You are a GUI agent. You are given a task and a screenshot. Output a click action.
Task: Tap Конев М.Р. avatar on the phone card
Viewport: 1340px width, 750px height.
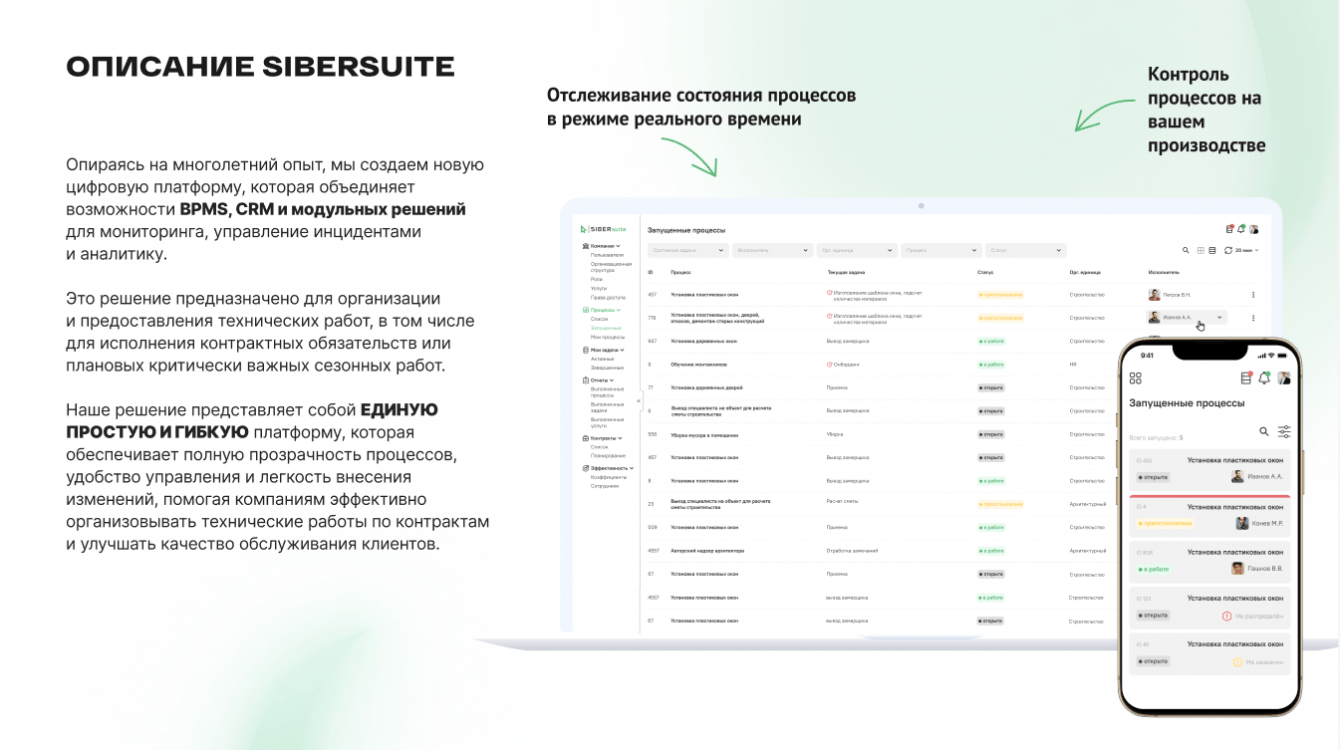click(1242, 523)
